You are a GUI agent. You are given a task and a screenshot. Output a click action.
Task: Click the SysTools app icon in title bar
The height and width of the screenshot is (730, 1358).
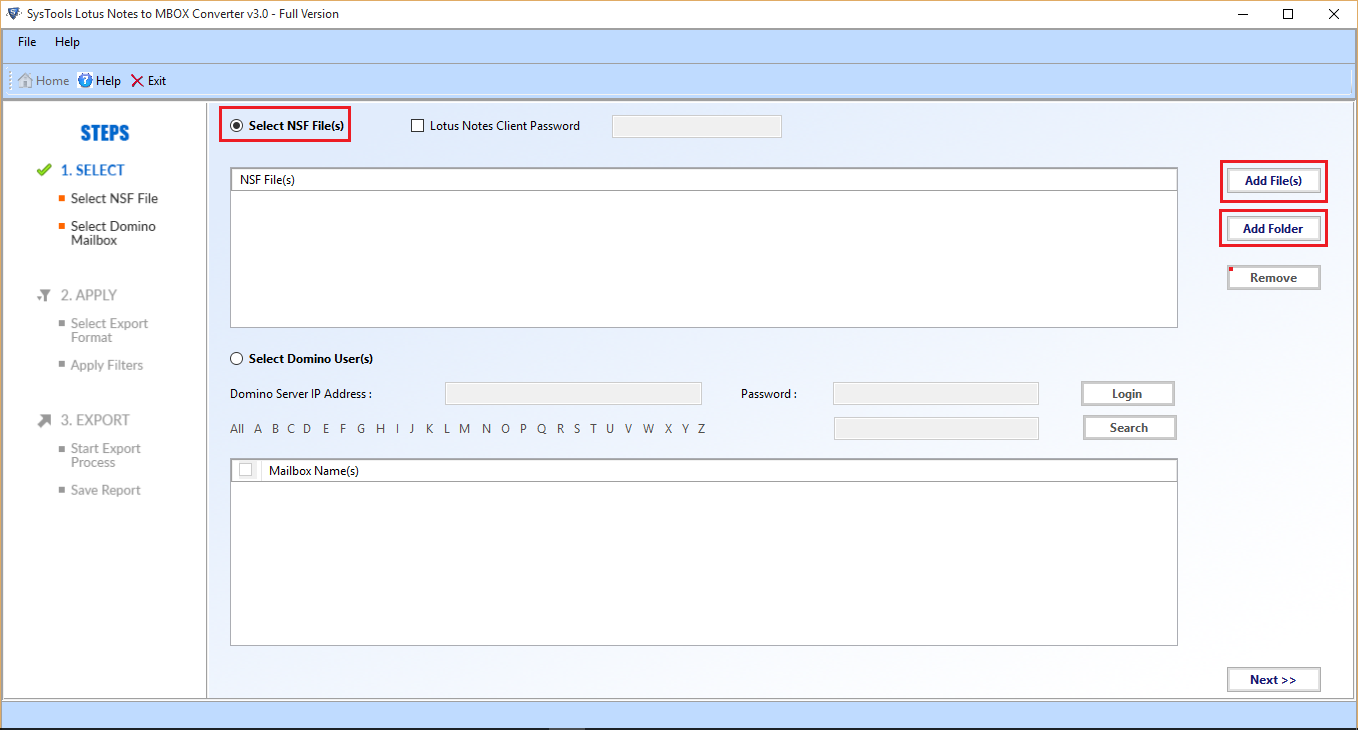13,14
